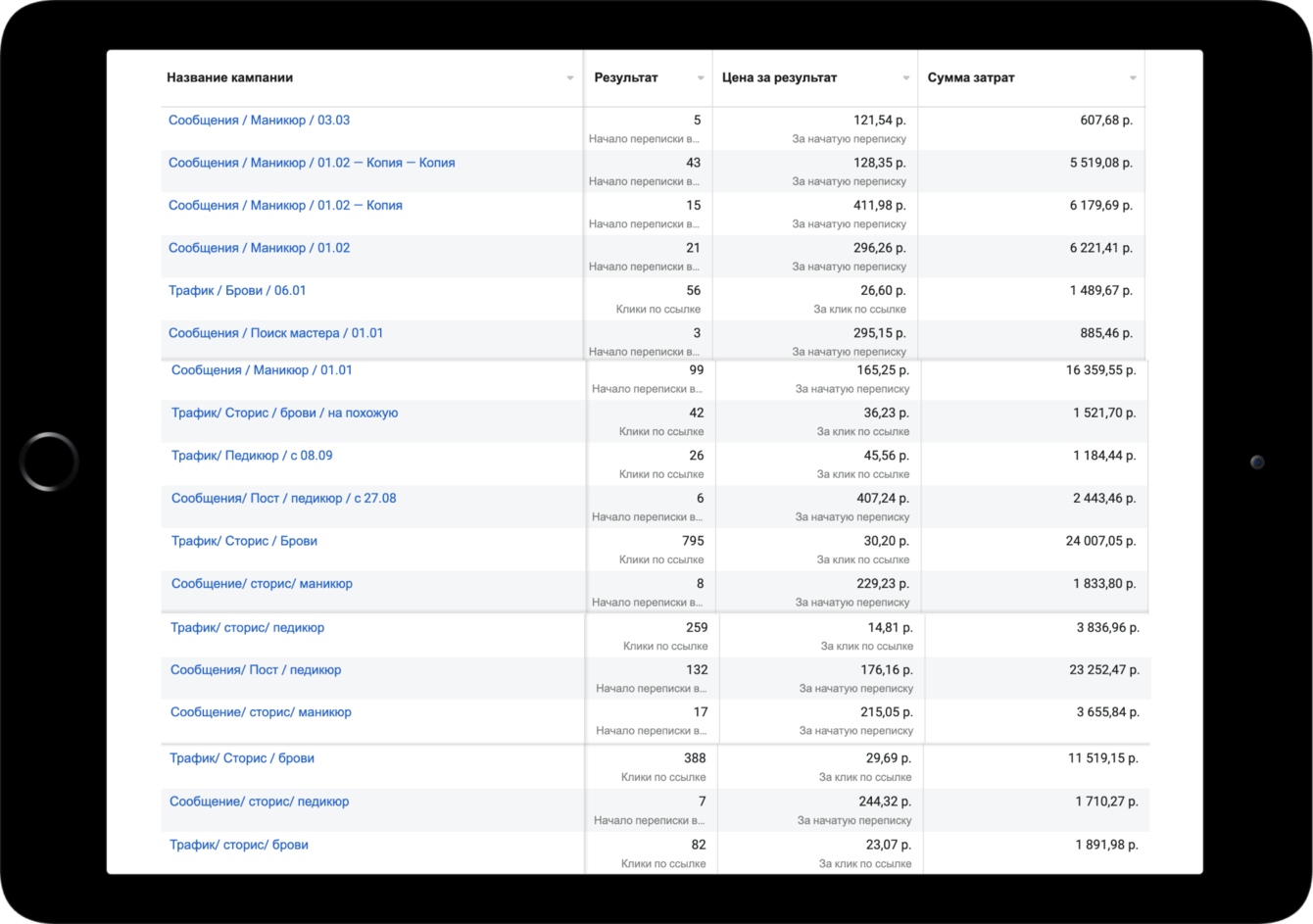Click the Сумма затрат header label
The image size is (1313, 924).
pyautogui.click(x=971, y=77)
